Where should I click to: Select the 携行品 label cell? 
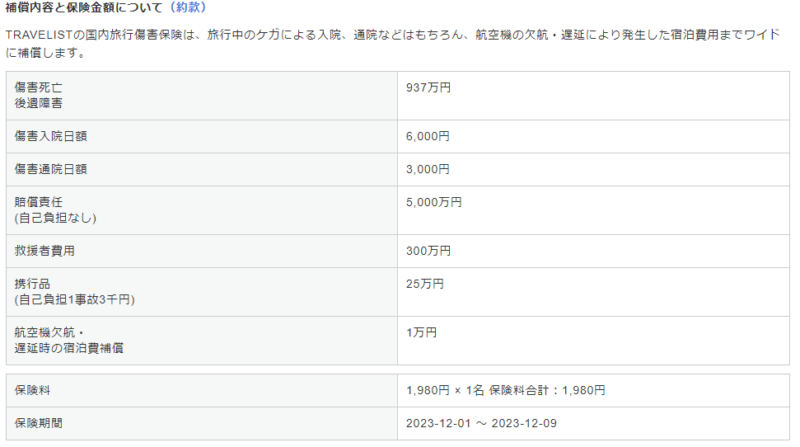click(32, 284)
